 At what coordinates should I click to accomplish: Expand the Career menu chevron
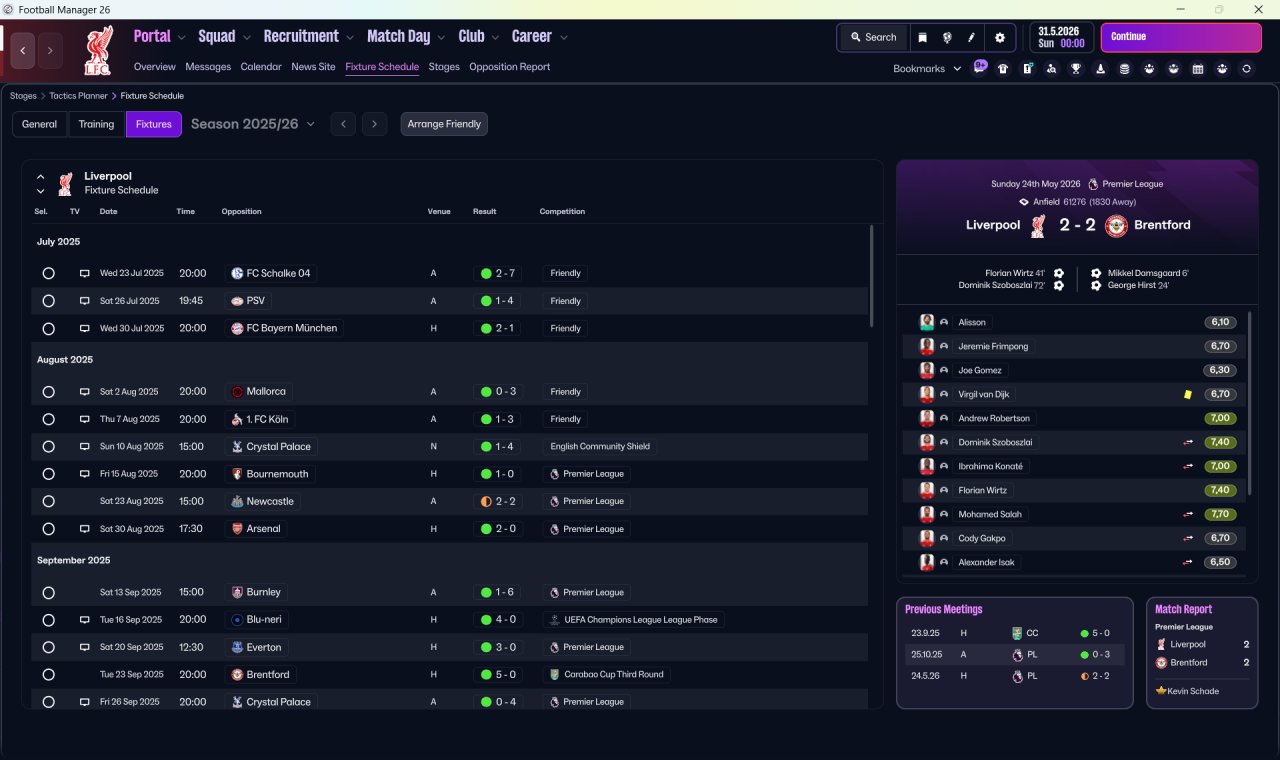(x=564, y=38)
